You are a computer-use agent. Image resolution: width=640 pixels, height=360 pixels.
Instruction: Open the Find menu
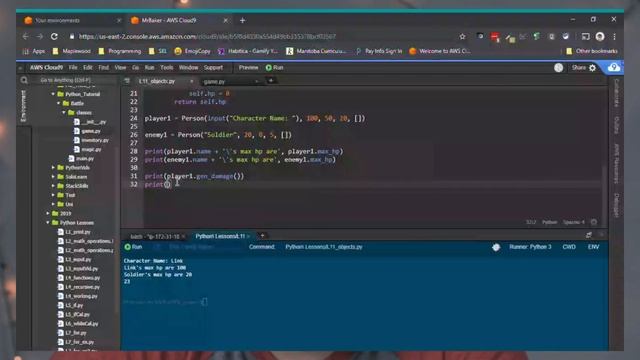point(104,68)
